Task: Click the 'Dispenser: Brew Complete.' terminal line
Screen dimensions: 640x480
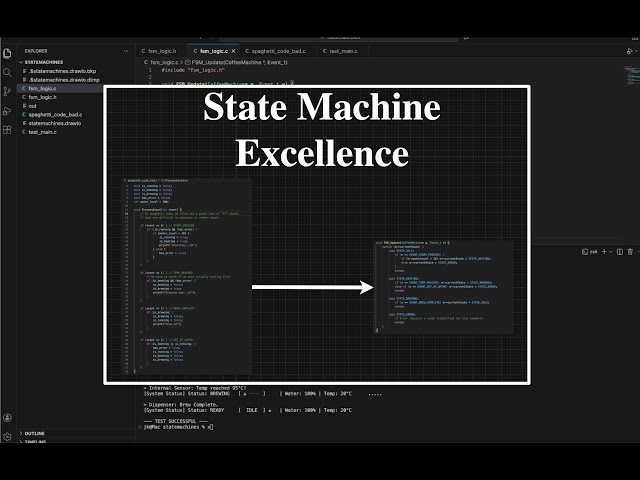Action: point(181,404)
